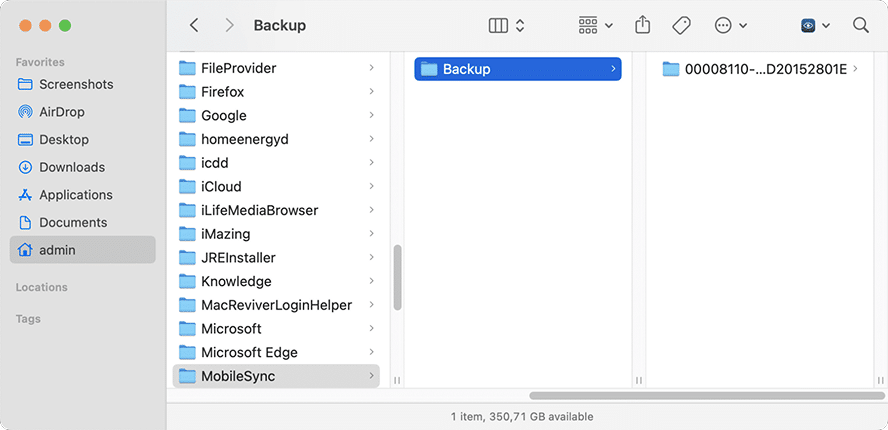Open Downloads in the sidebar

tap(83, 167)
